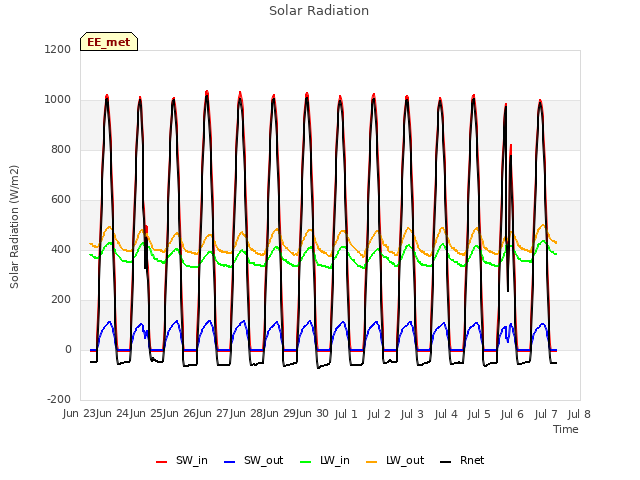
Task: Click the 200 y-axis tick label
Action: pos(61,300)
